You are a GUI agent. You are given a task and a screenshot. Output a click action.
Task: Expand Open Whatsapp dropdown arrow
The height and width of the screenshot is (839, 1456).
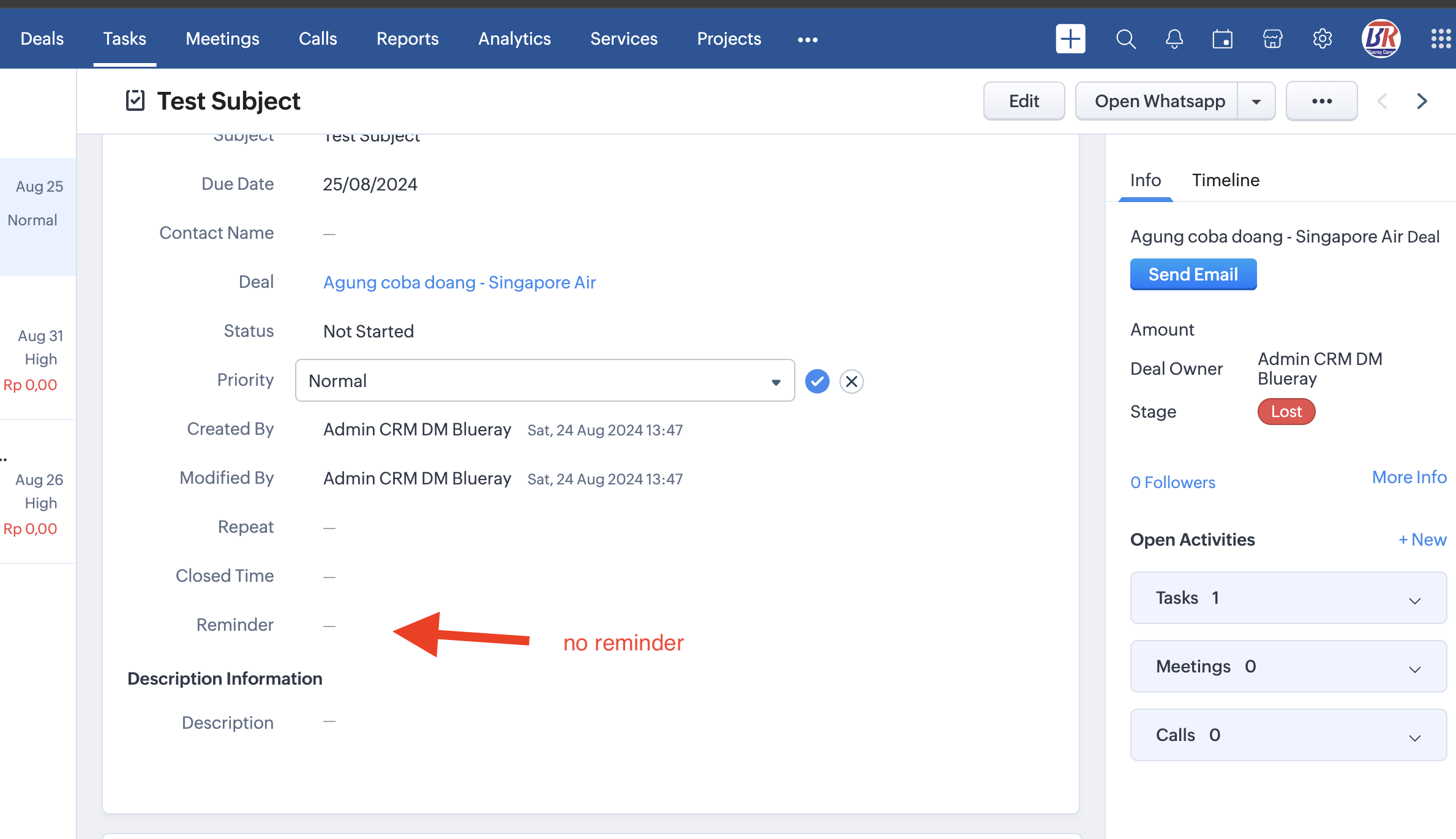[1256, 102]
